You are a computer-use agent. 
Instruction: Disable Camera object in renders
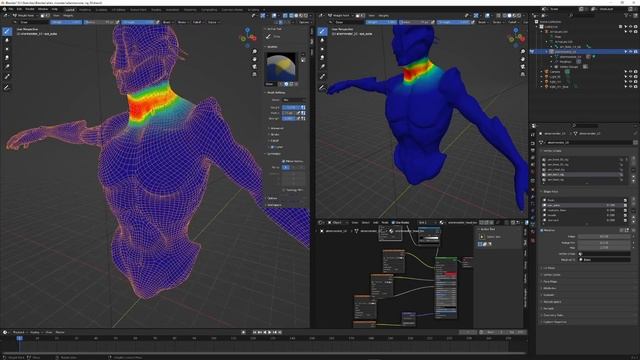636,72
